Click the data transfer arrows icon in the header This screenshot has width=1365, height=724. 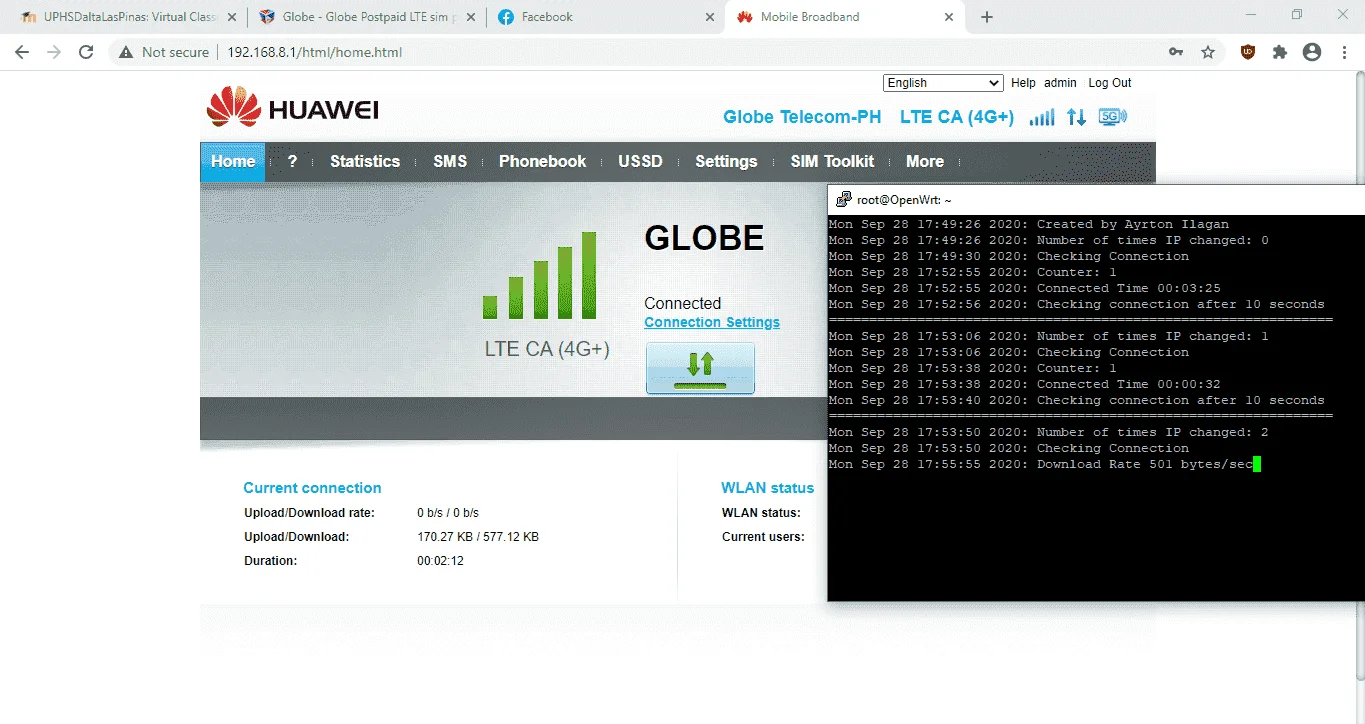(1076, 117)
